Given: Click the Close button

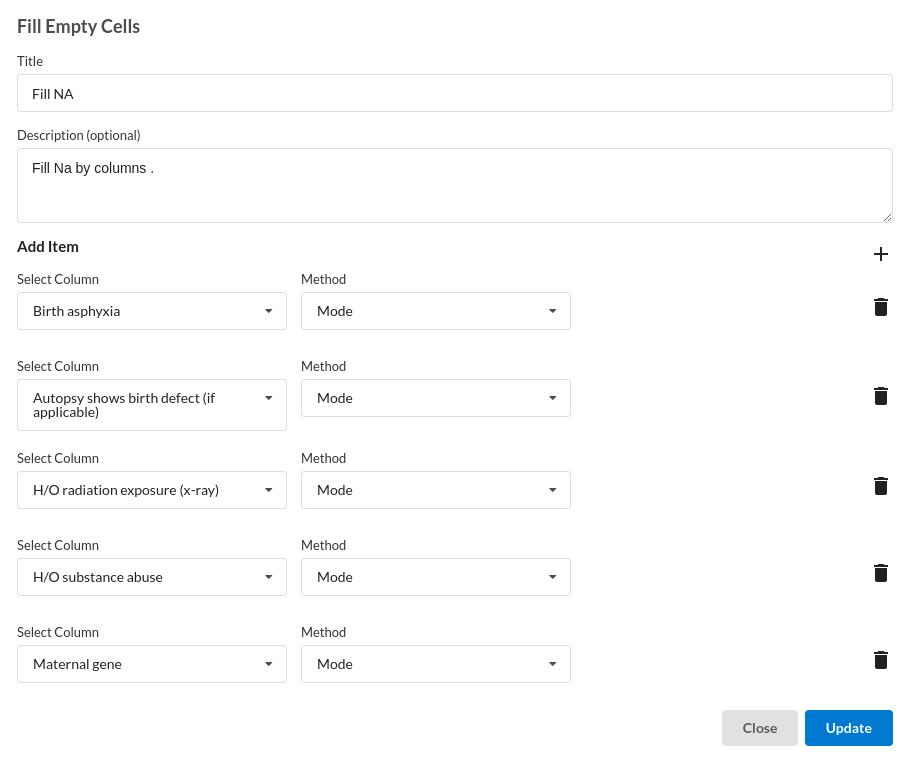Looking at the screenshot, I should tap(759, 728).
